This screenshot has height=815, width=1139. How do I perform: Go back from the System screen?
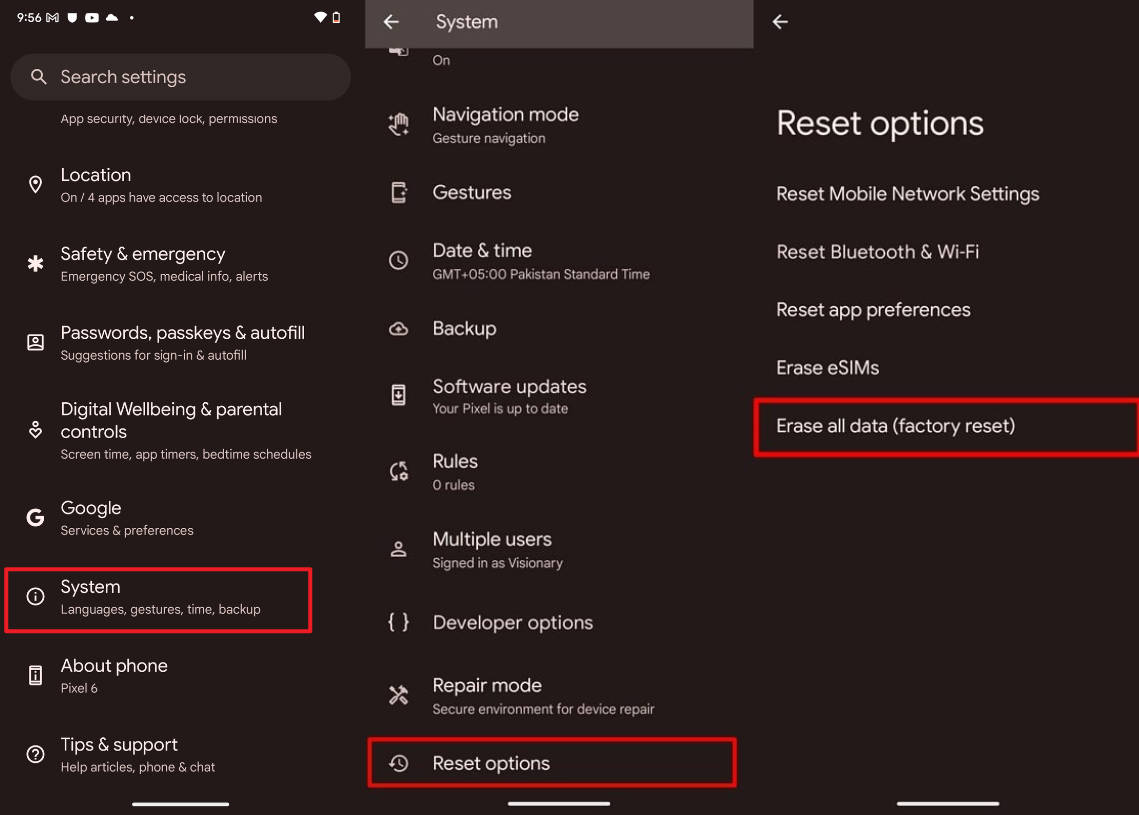coord(392,22)
